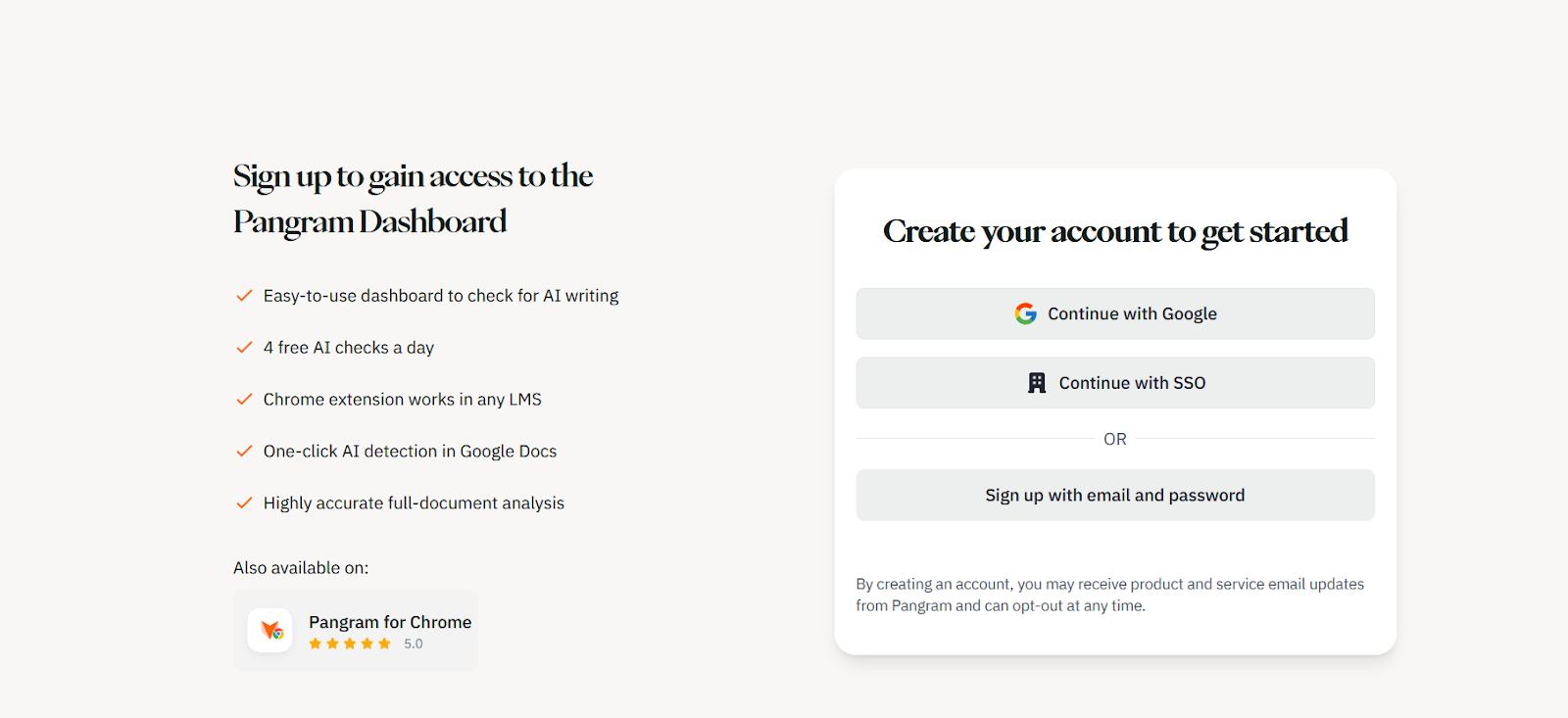Click the 5.0 rating value
This screenshot has width=1568, height=718.
point(414,645)
